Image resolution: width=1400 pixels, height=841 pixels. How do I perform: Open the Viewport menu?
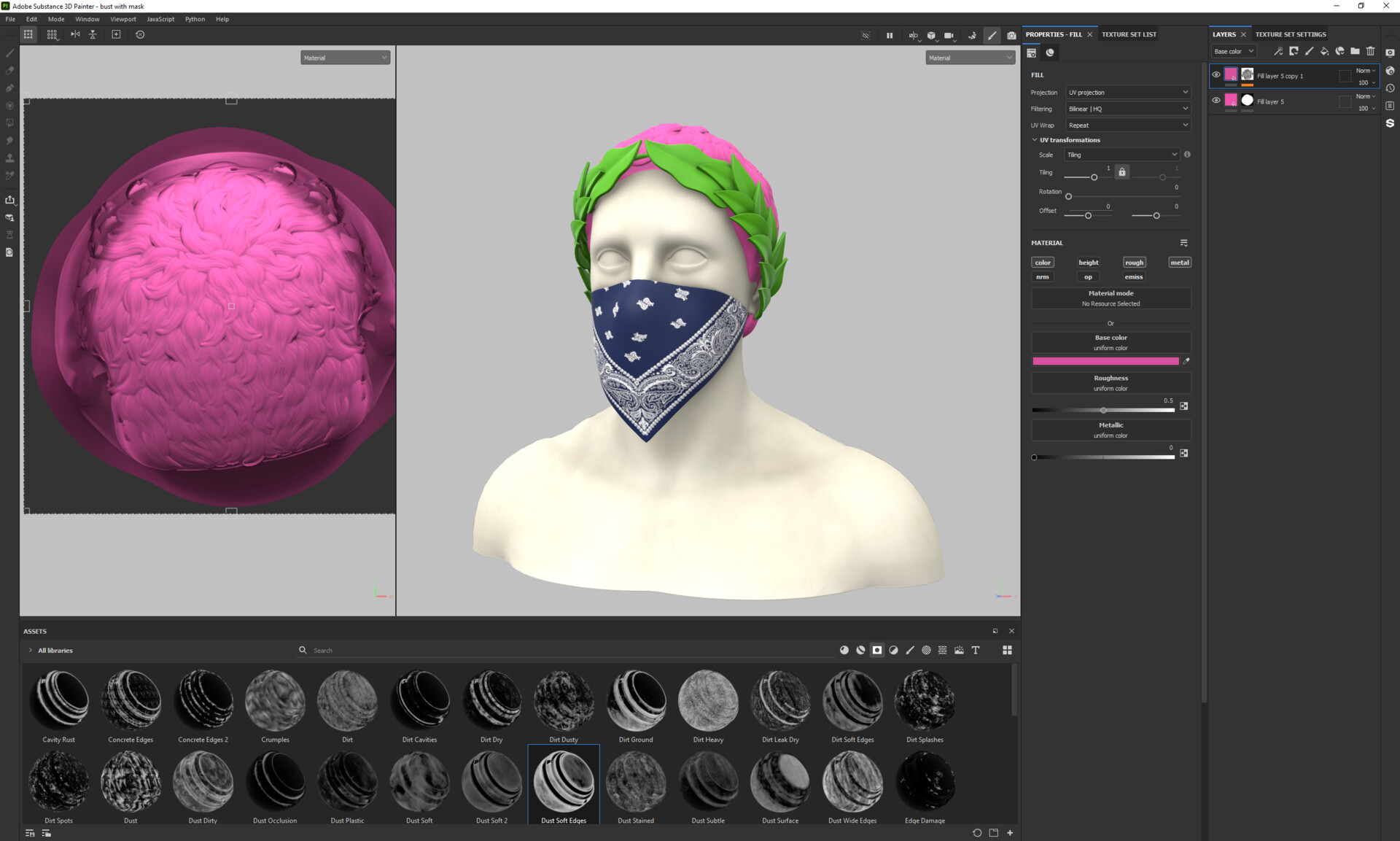pyautogui.click(x=122, y=19)
